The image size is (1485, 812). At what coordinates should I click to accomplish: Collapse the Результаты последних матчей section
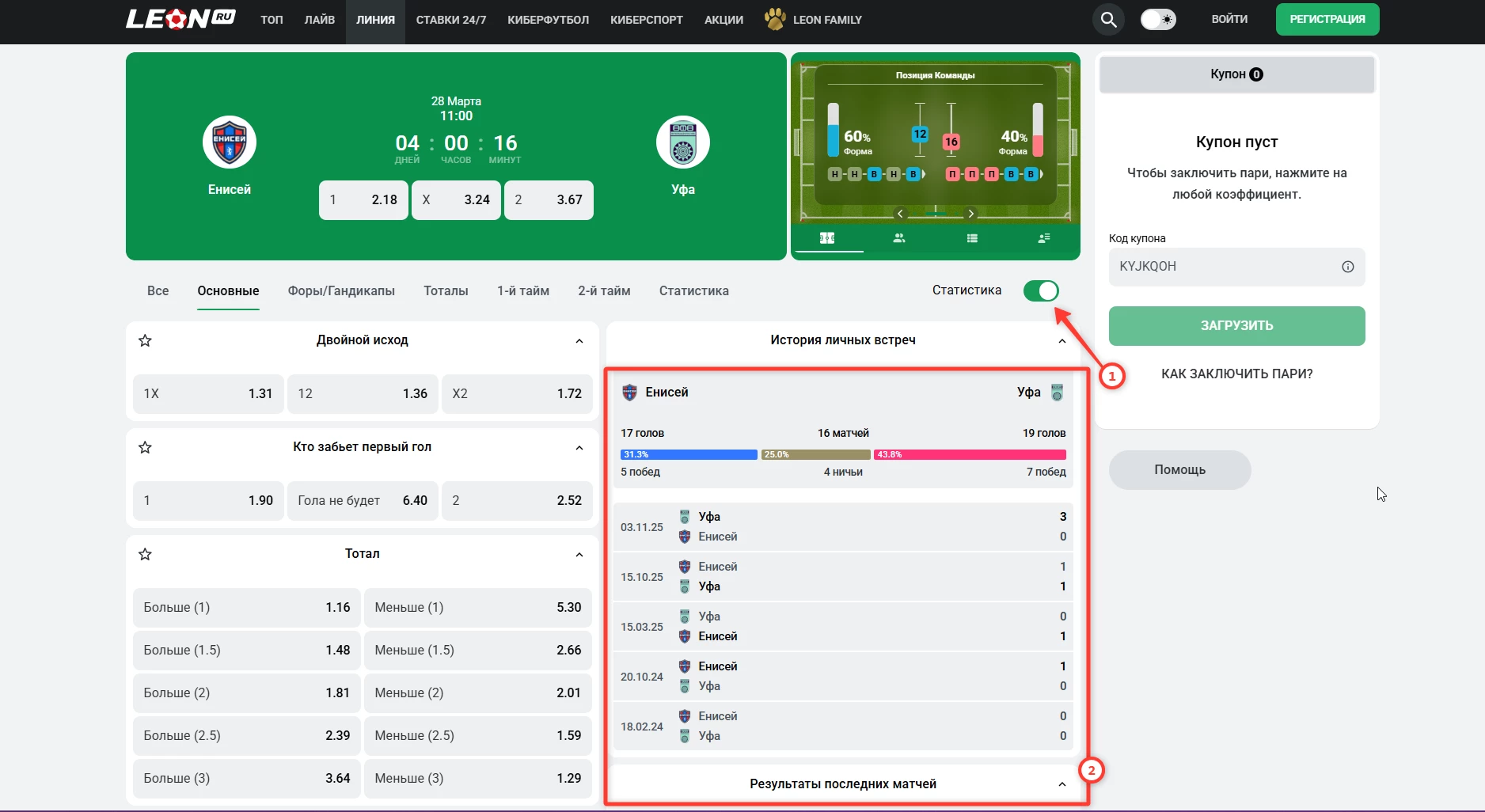pyautogui.click(x=1062, y=784)
